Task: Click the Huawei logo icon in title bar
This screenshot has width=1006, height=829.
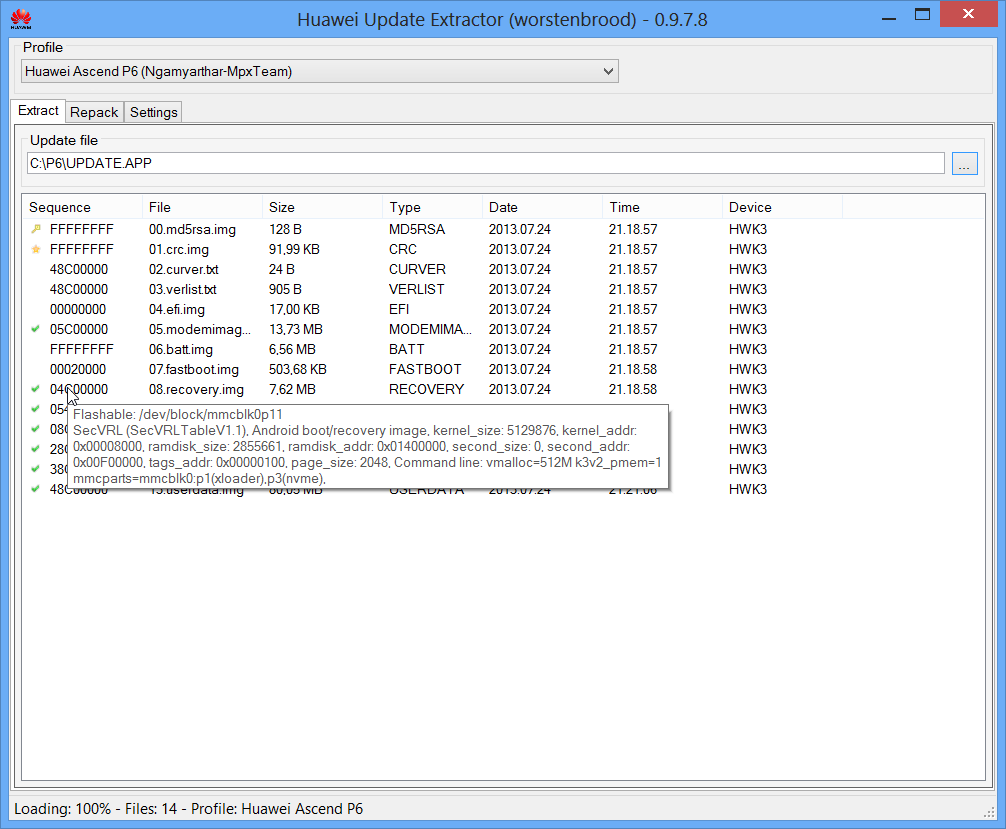Action: (21, 19)
